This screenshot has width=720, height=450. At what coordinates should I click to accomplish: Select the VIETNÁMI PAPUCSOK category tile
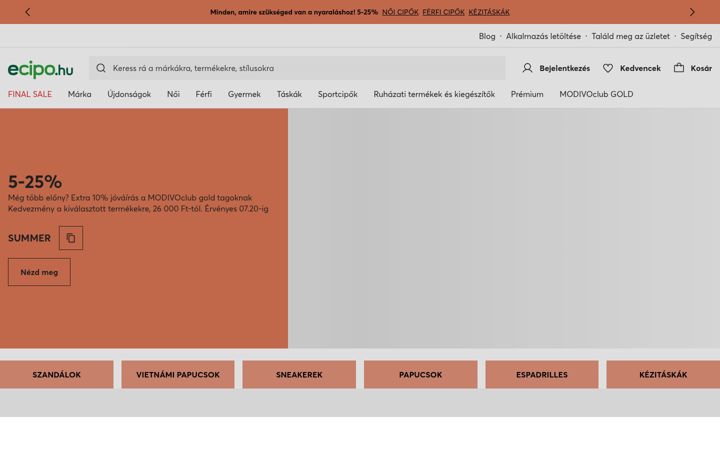coord(178,374)
